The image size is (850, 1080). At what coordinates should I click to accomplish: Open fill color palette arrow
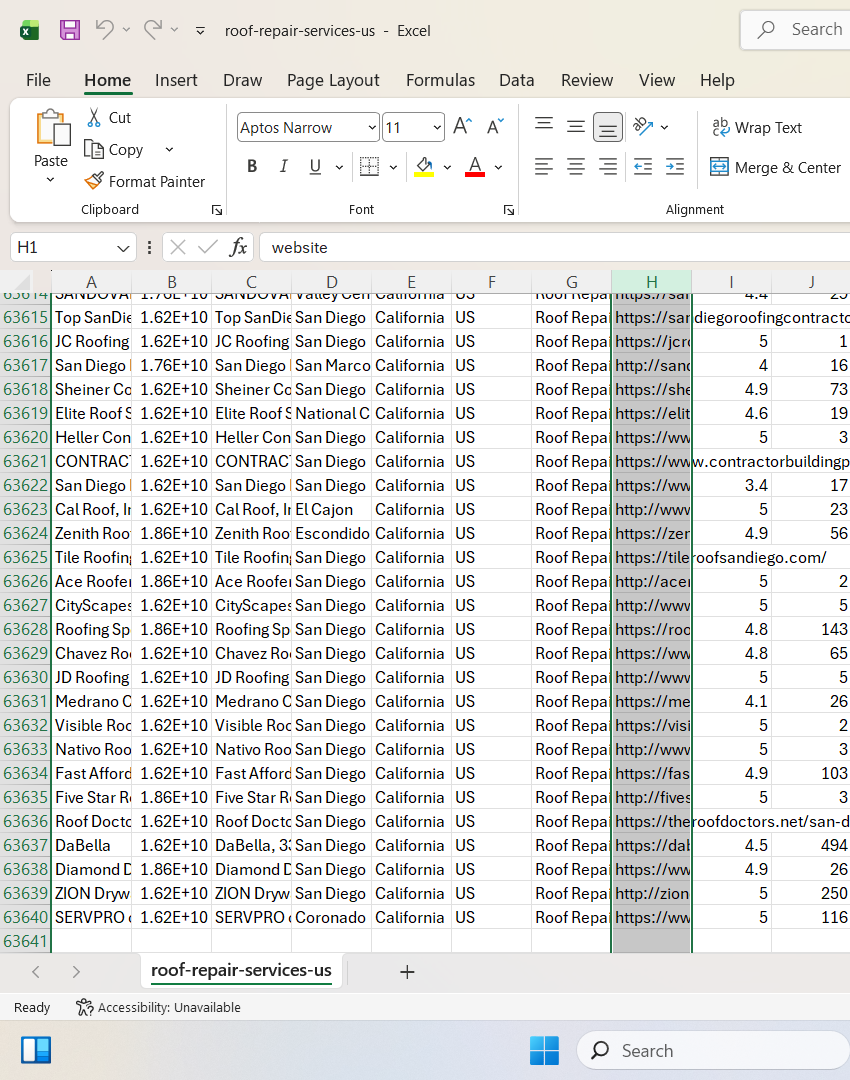tap(447, 167)
